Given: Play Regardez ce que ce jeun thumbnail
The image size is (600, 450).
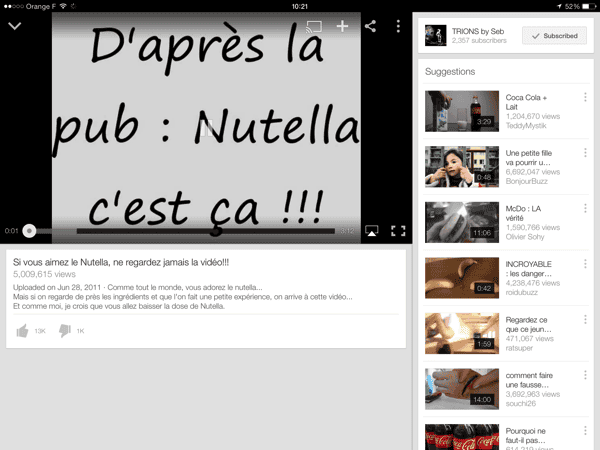Looking at the screenshot, I should tap(462, 333).
